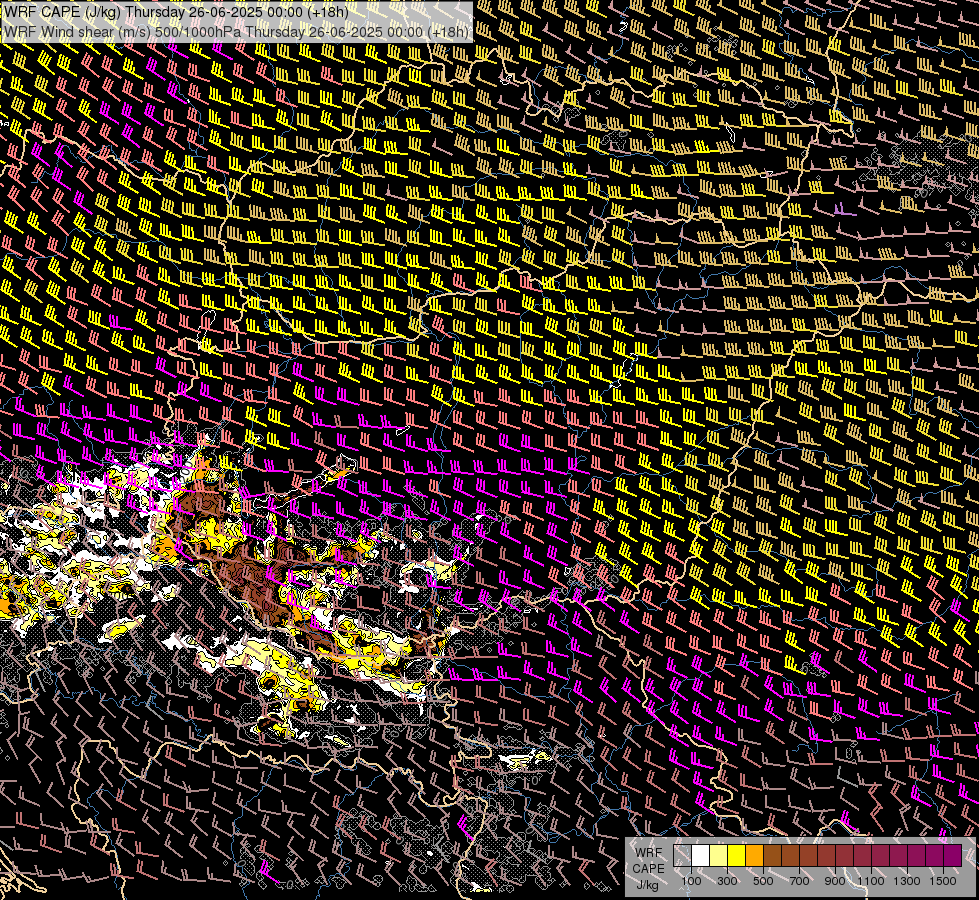Select the 'WRF CAPE (J/kg)' title line

point(176,12)
